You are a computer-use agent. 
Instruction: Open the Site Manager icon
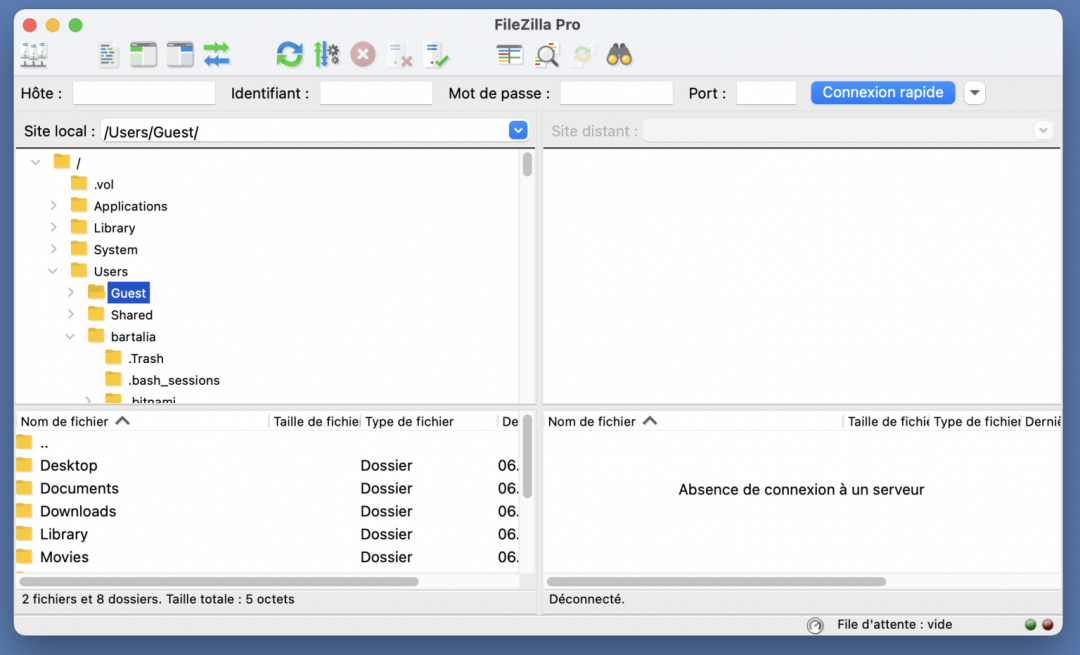33,54
